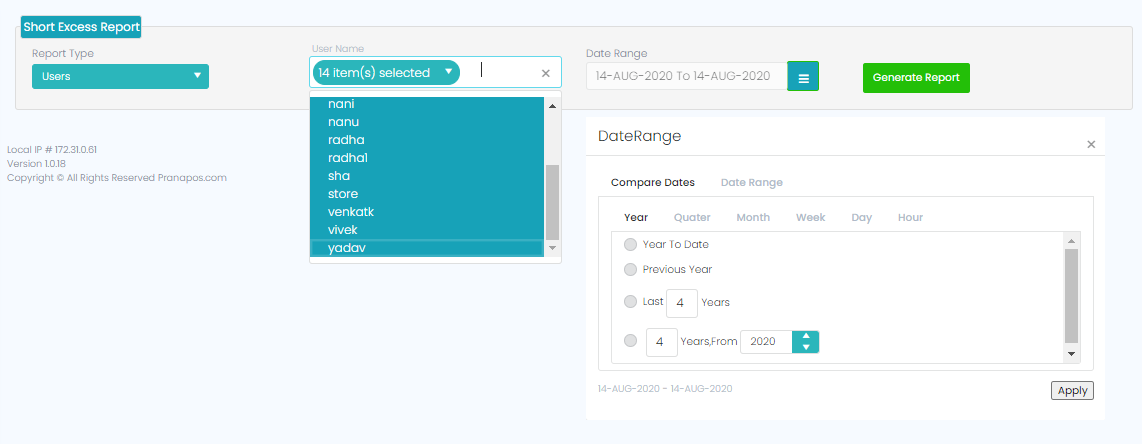Viewport: 1142px width, 444px height.
Task: Expand the 14 item(s) selected dropdown
Action: 448,72
